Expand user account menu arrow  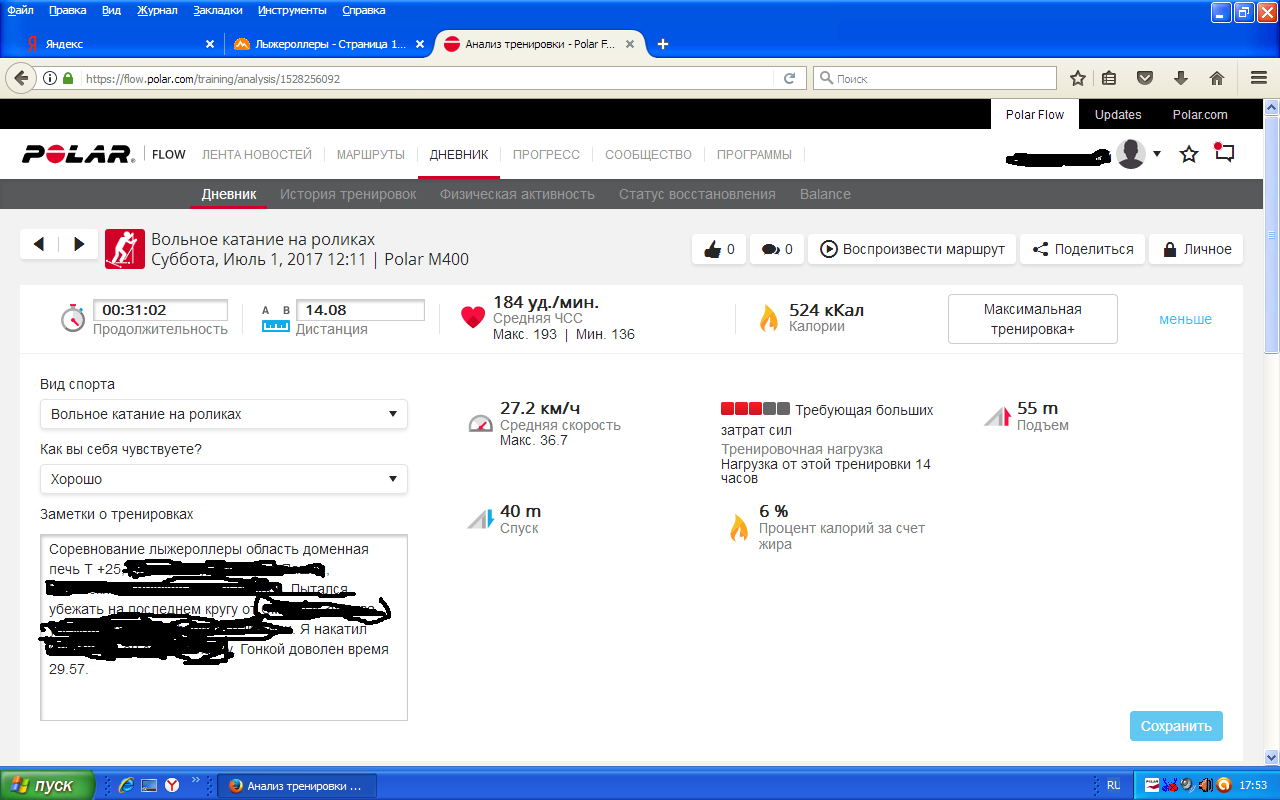pos(1157,154)
